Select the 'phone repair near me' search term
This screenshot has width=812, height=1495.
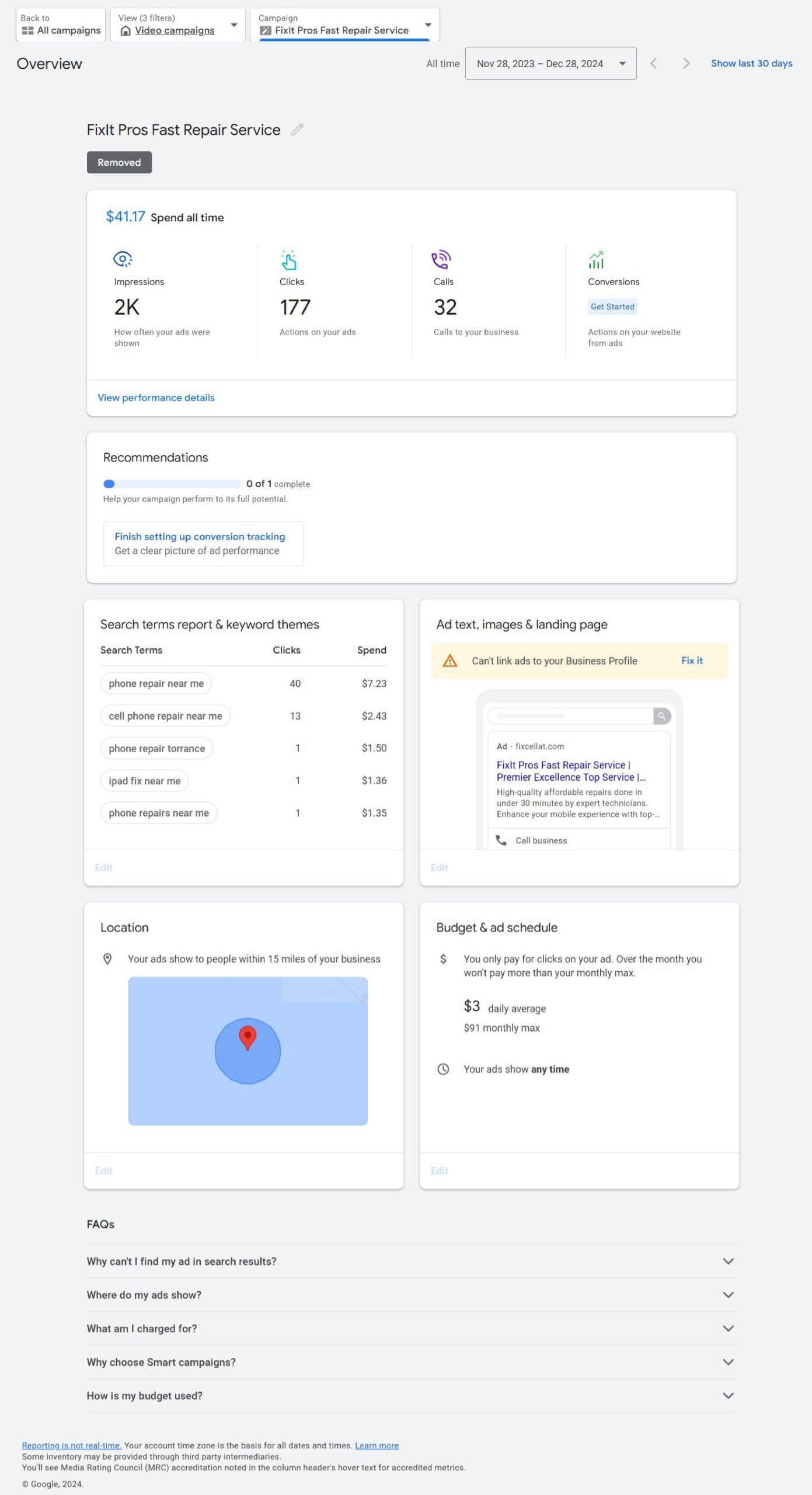click(x=156, y=683)
